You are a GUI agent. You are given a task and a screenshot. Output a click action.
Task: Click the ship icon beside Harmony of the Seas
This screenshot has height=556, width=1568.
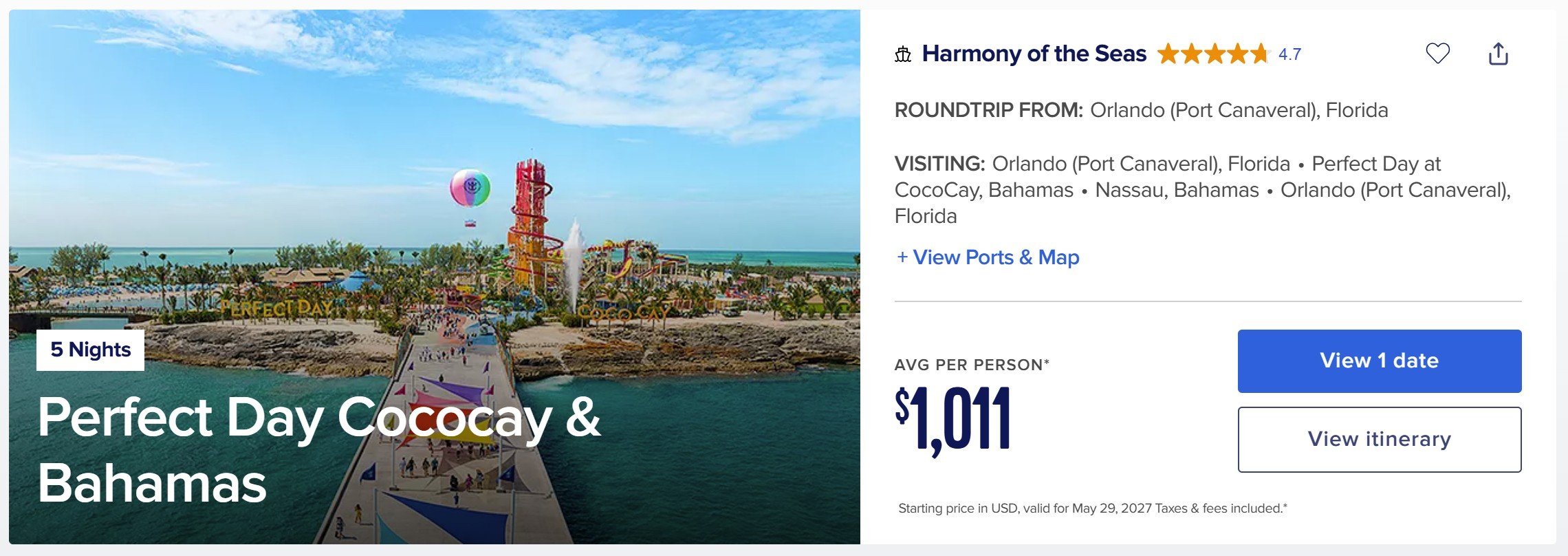[903, 54]
